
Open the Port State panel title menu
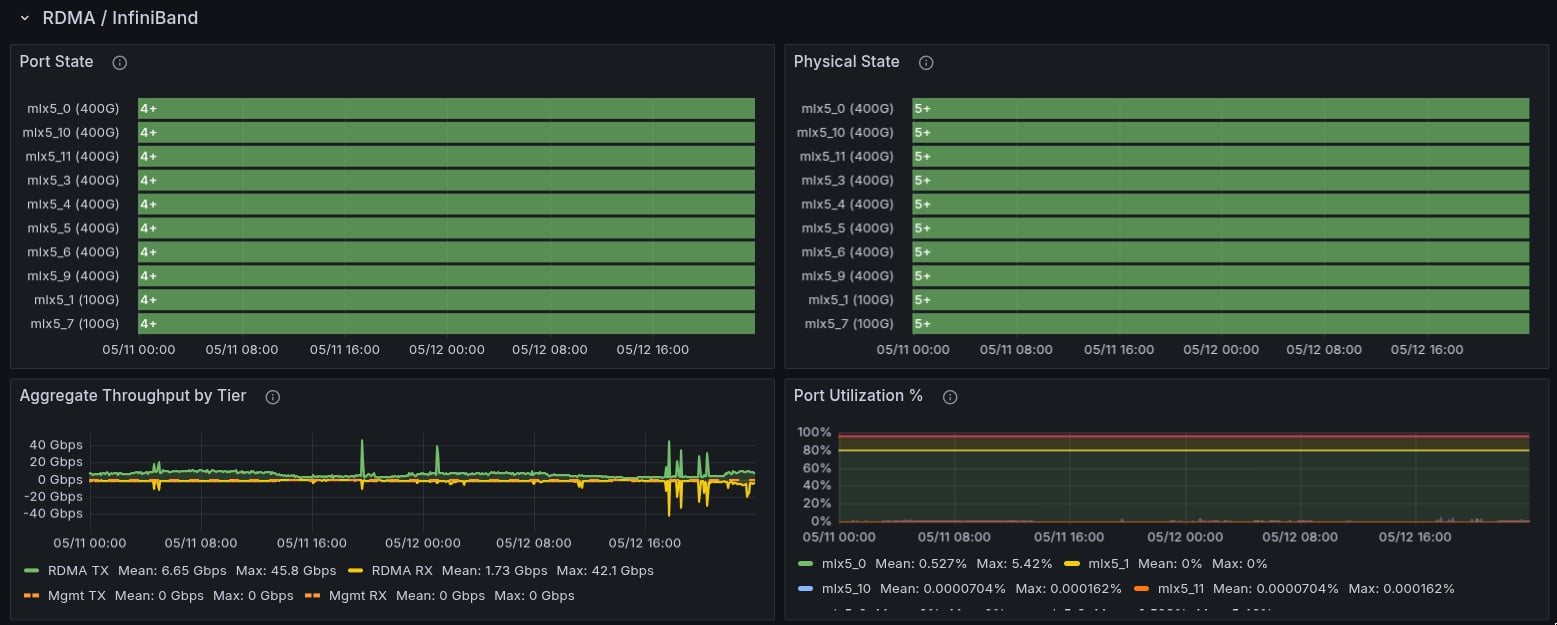[x=57, y=62]
